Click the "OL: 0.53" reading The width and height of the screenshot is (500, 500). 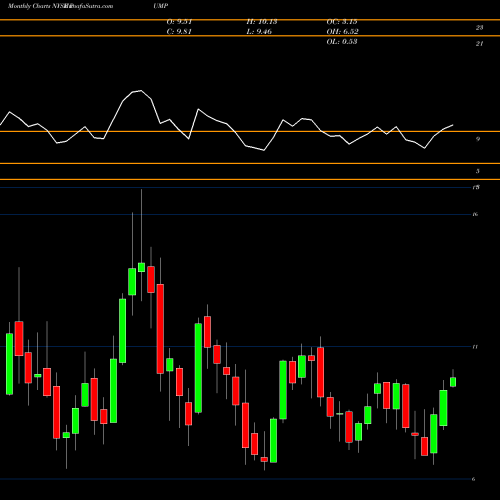point(342,42)
